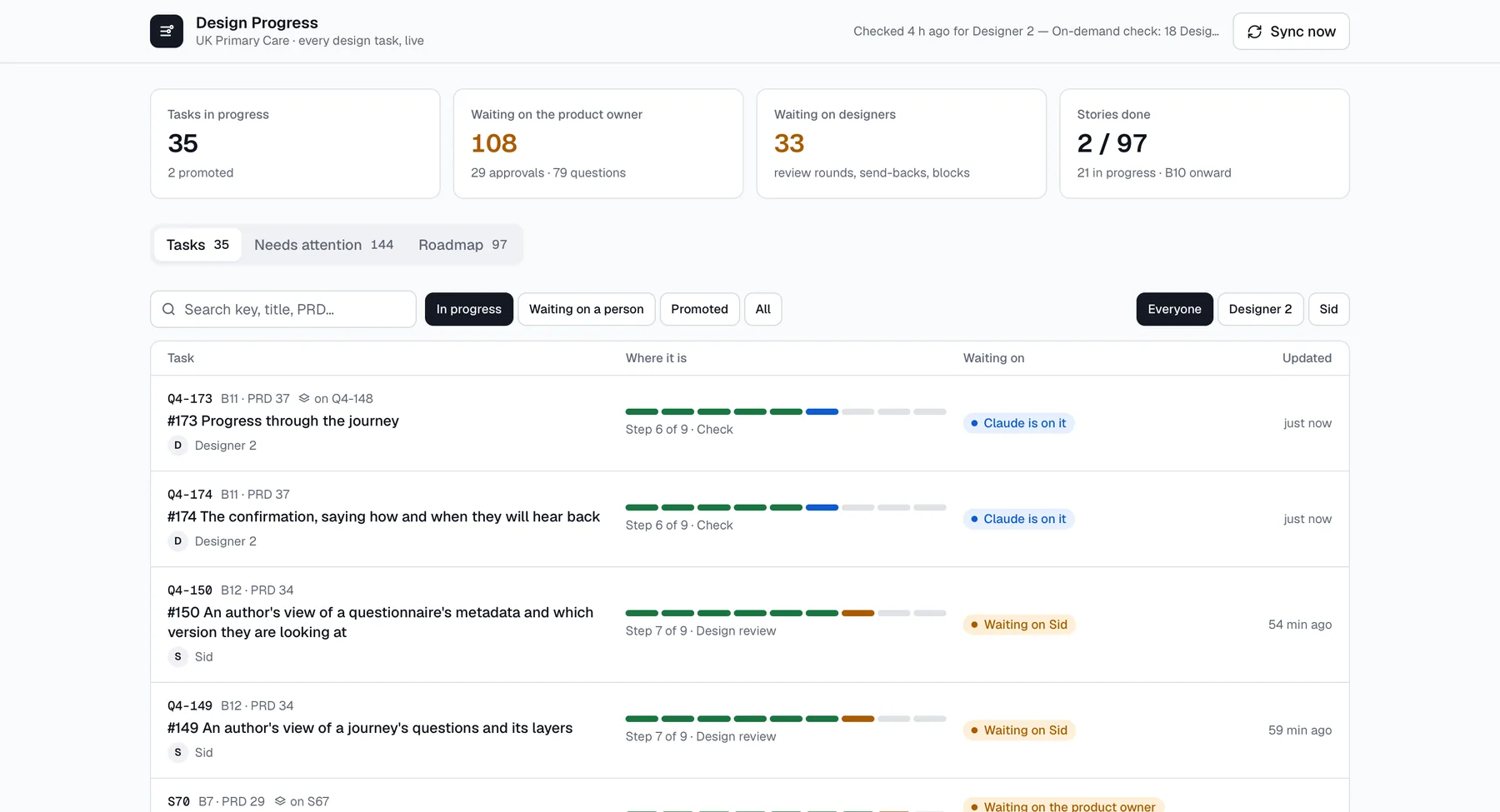Filter tasks by Sid
1500x812 pixels.
[1328, 309]
